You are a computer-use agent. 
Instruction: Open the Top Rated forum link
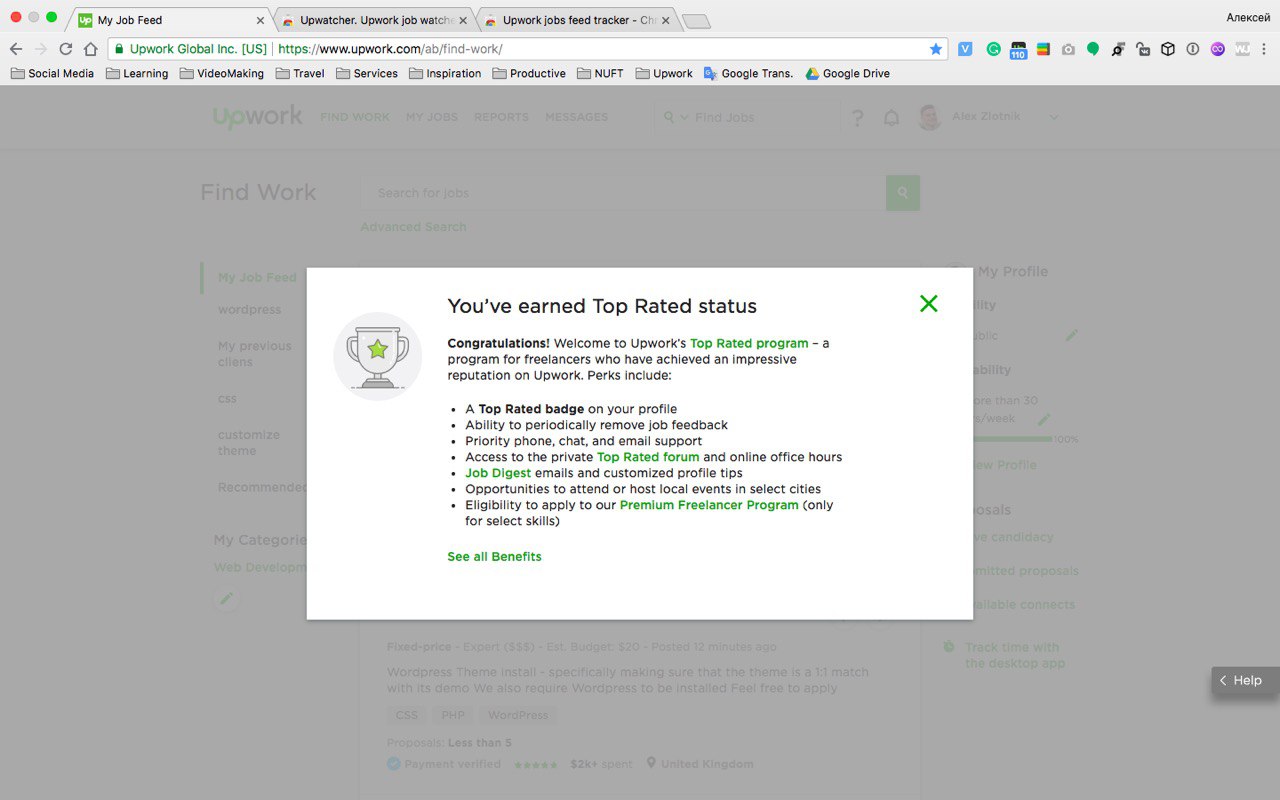click(x=648, y=457)
